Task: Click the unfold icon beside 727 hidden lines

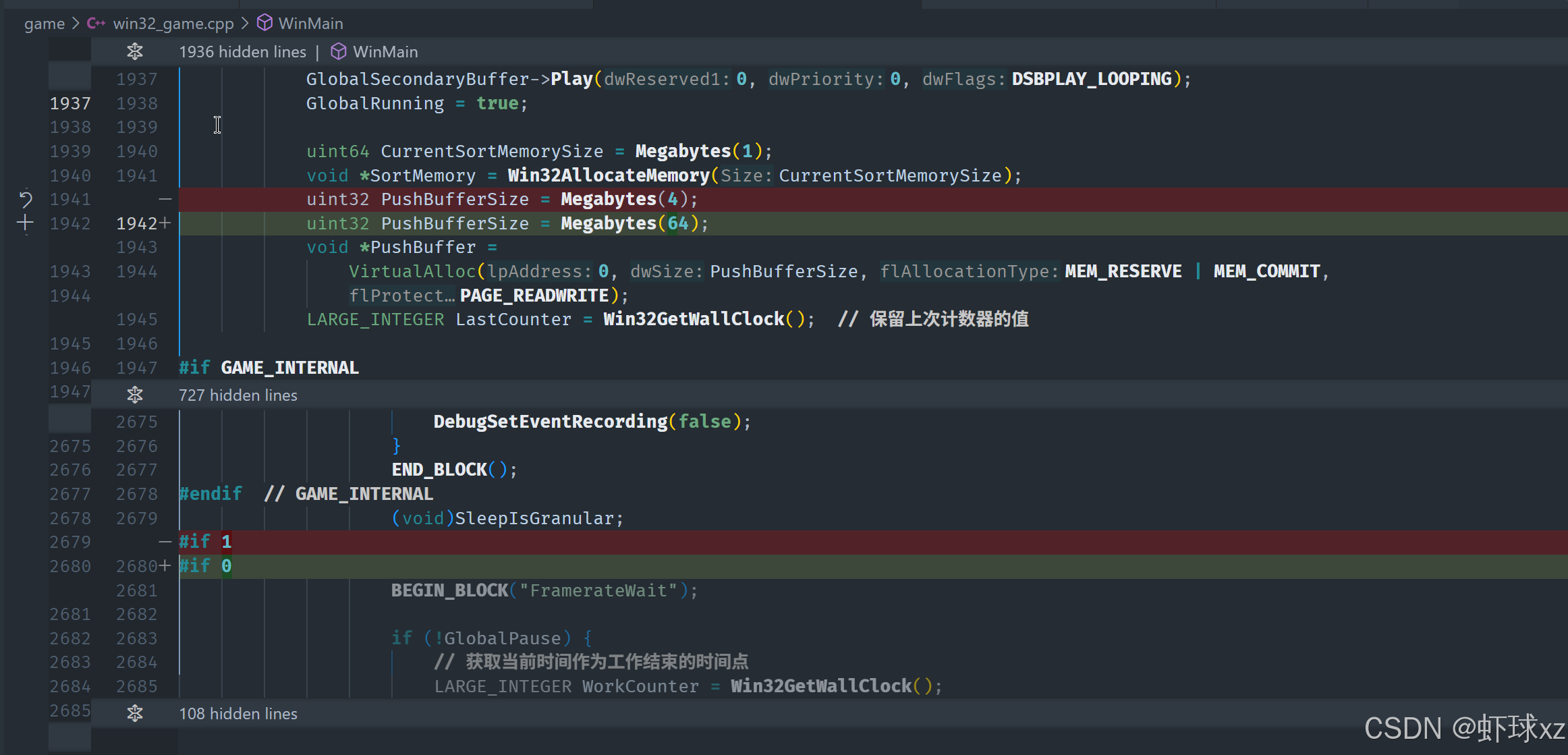Action: 135,395
